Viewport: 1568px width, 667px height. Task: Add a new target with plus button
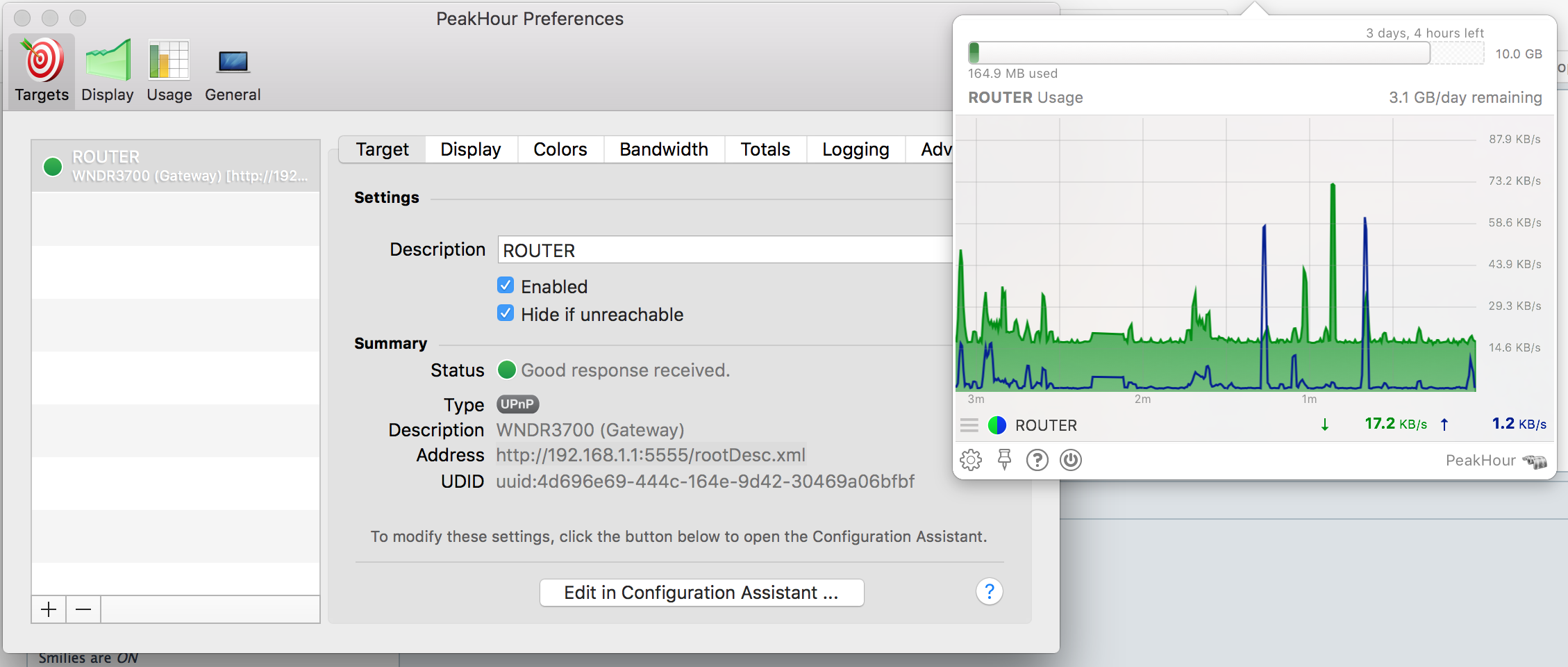point(49,609)
